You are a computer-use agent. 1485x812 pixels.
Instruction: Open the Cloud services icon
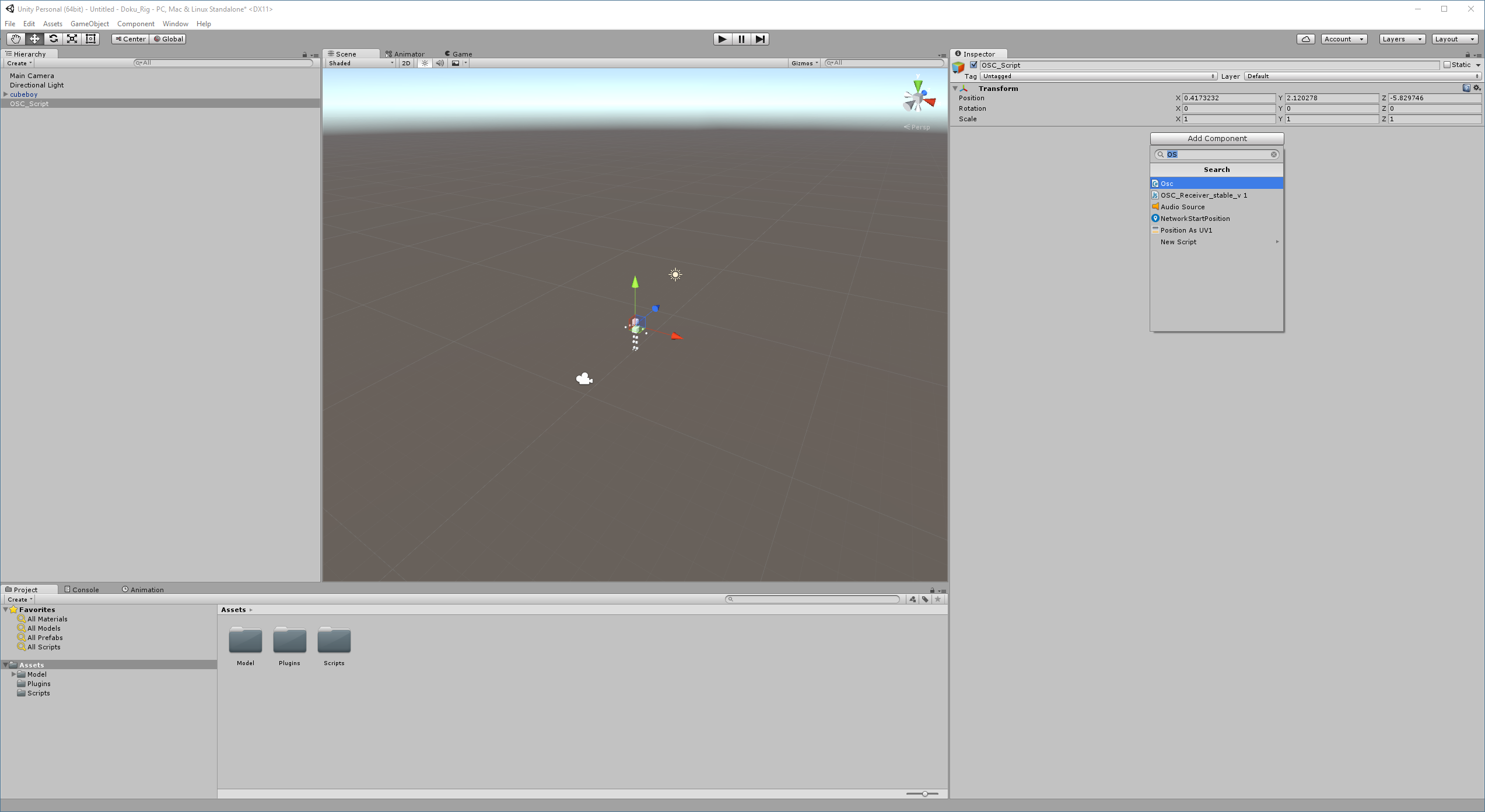[x=1305, y=39]
